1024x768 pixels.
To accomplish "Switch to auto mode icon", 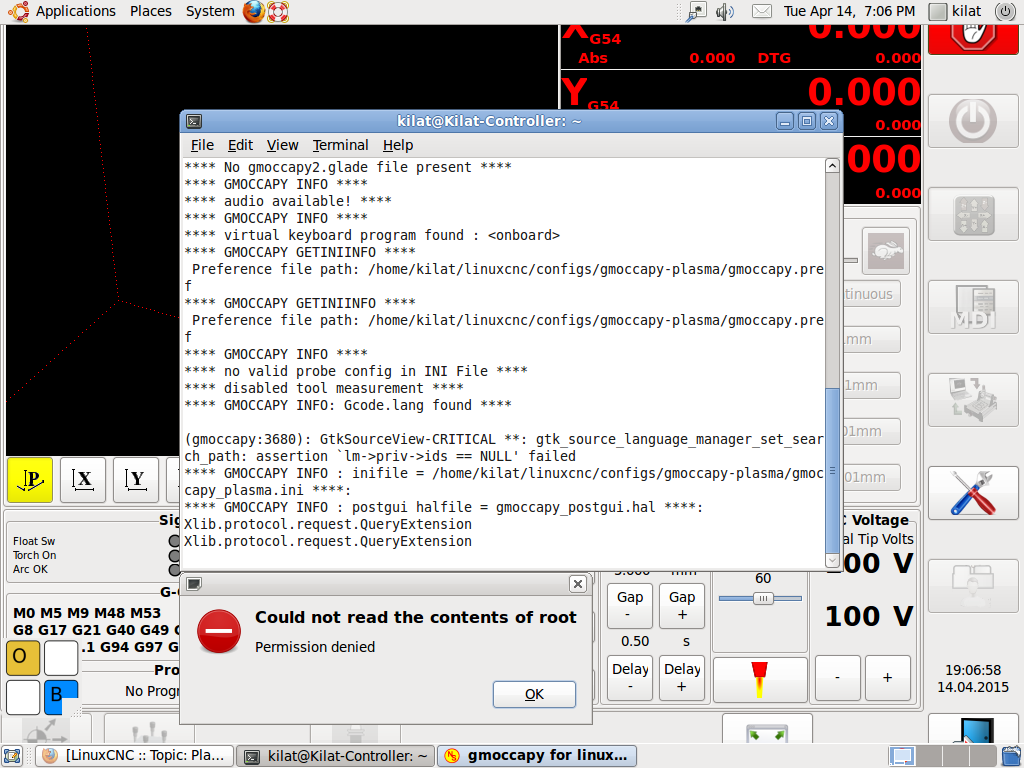I will (972, 400).
